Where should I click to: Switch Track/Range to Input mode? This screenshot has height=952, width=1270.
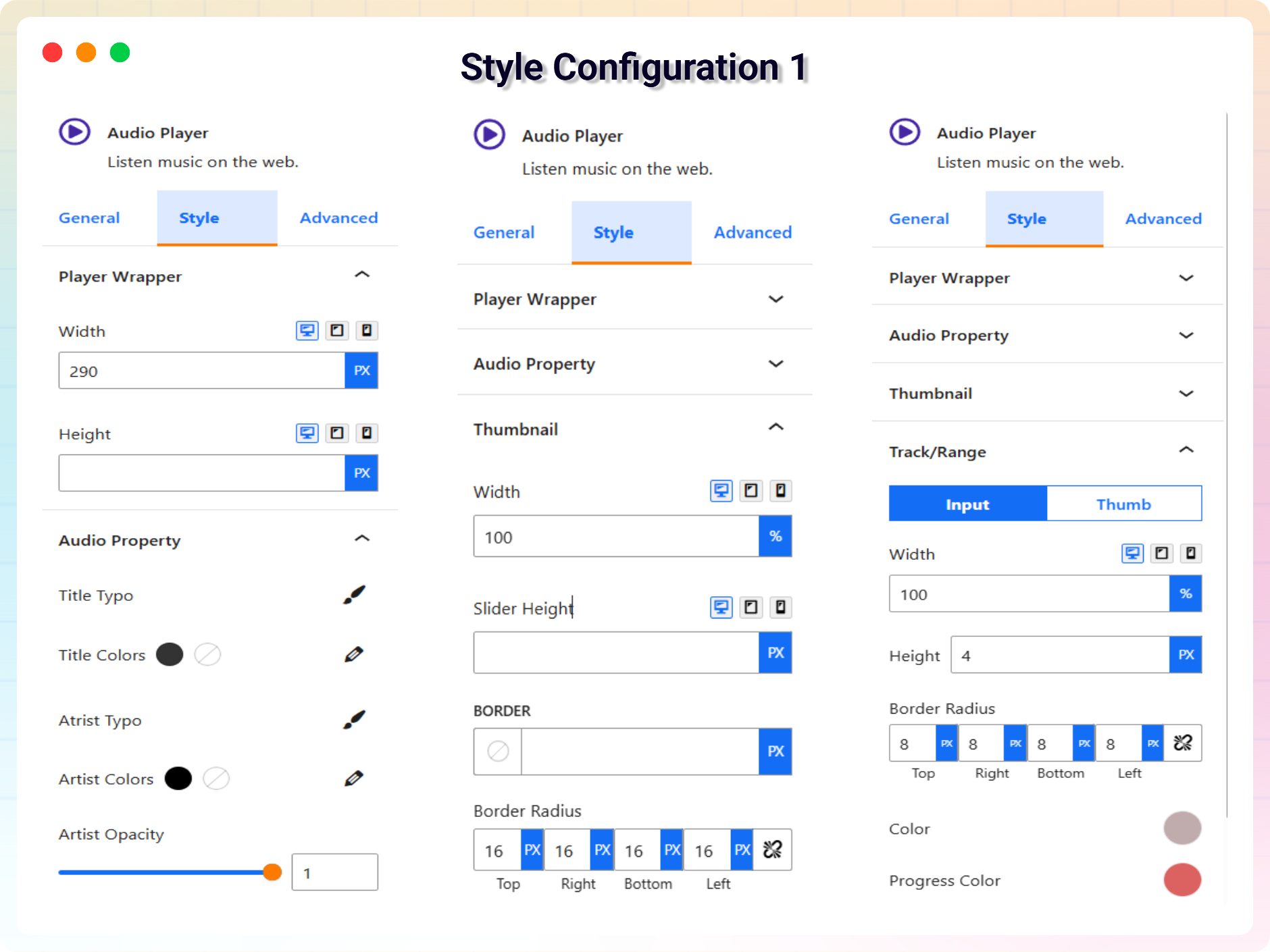(x=968, y=504)
